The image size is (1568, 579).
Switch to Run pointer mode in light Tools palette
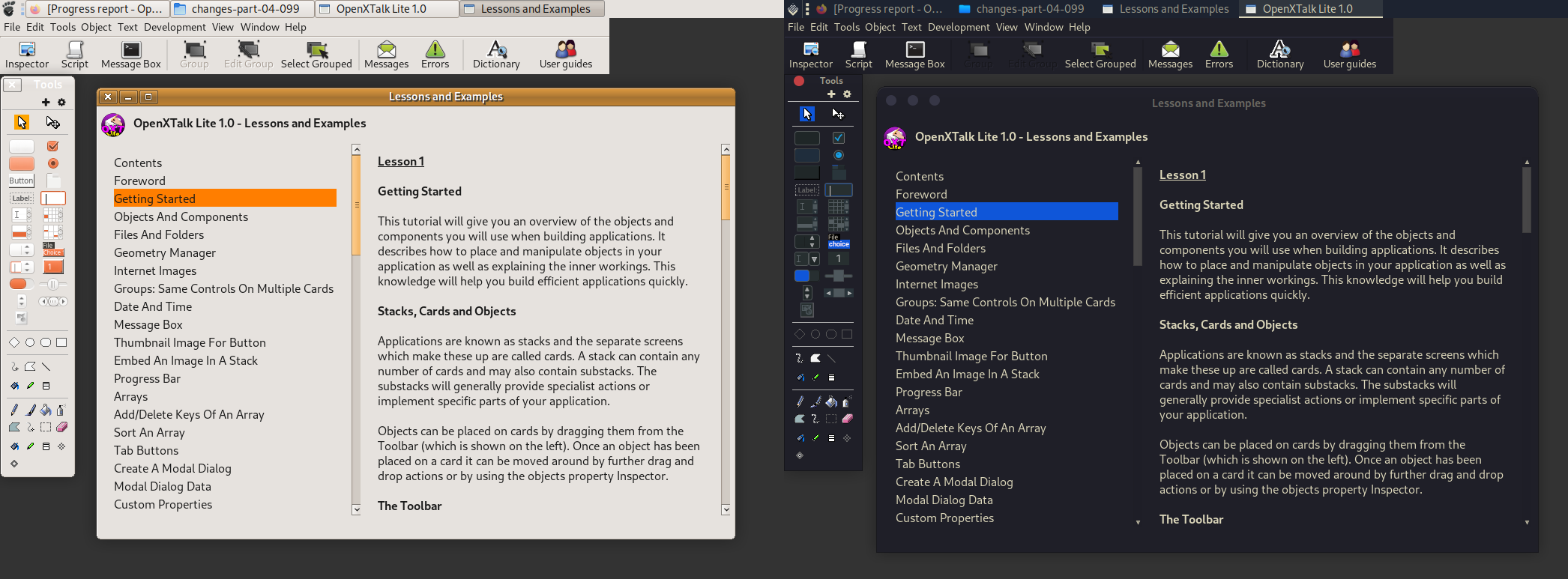coord(22,122)
